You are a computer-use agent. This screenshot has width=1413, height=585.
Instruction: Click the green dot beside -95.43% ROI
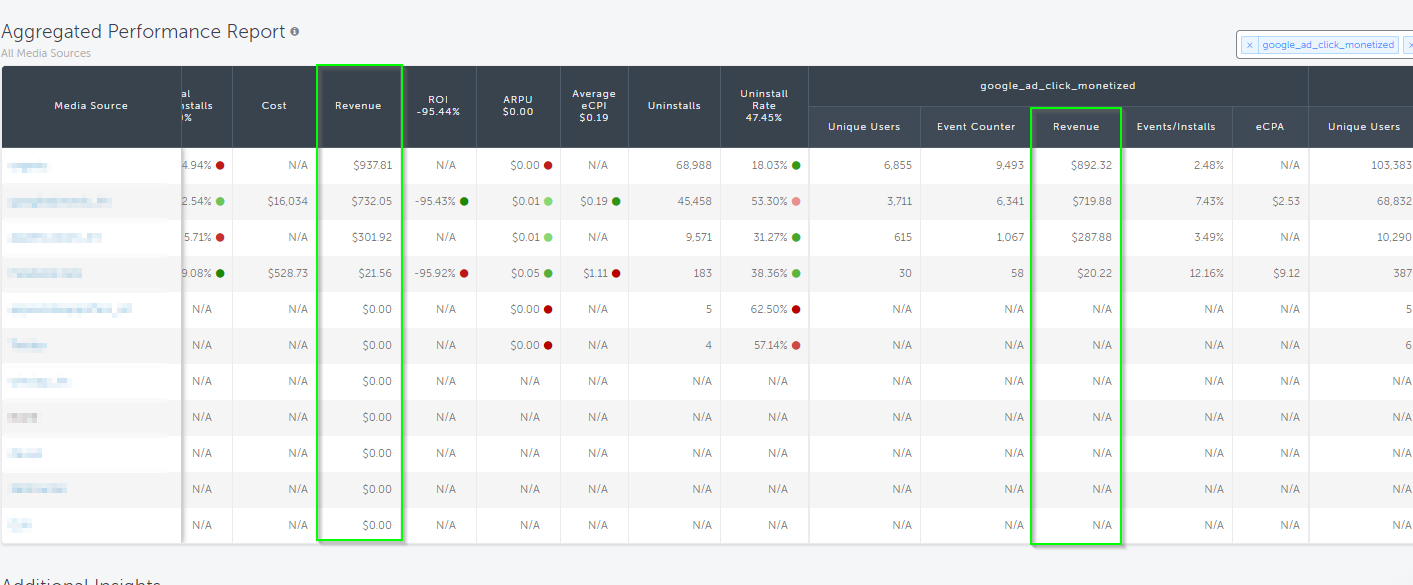(x=464, y=201)
